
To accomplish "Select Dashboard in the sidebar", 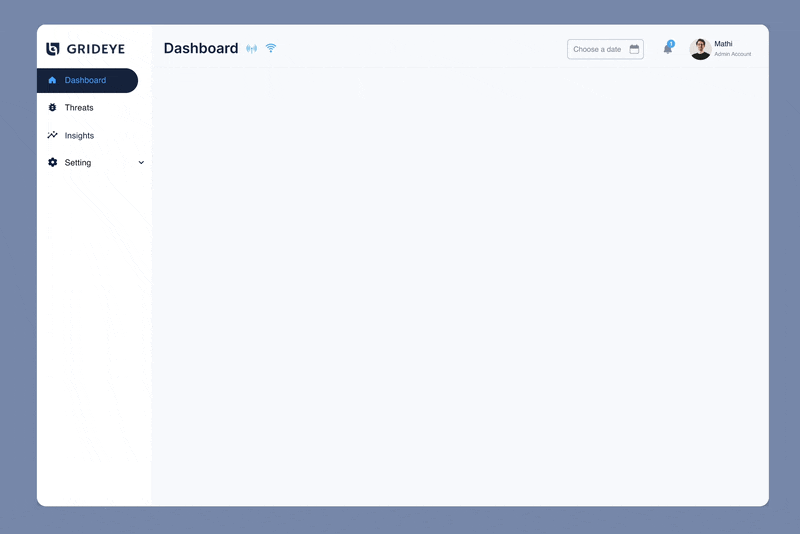I will 85,80.
